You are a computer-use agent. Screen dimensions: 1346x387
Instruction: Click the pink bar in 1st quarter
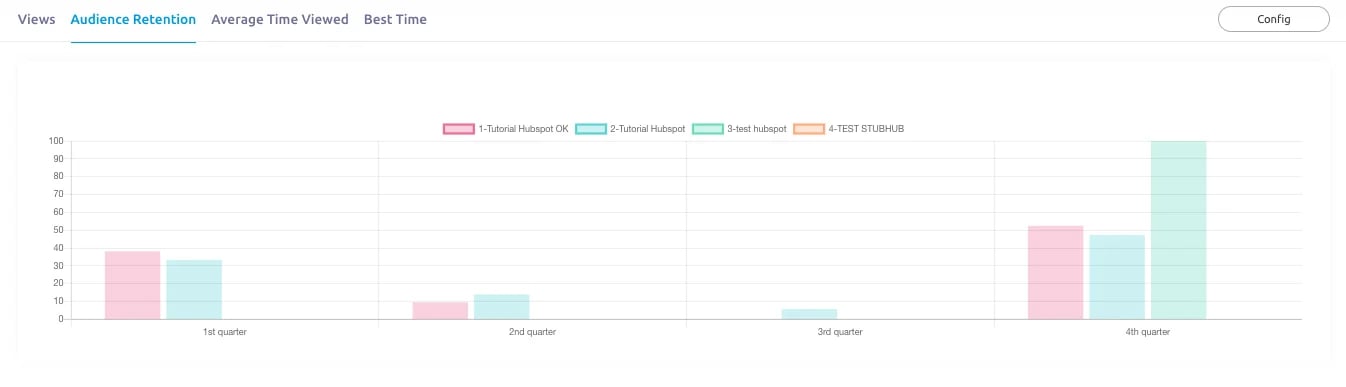click(x=133, y=286)
